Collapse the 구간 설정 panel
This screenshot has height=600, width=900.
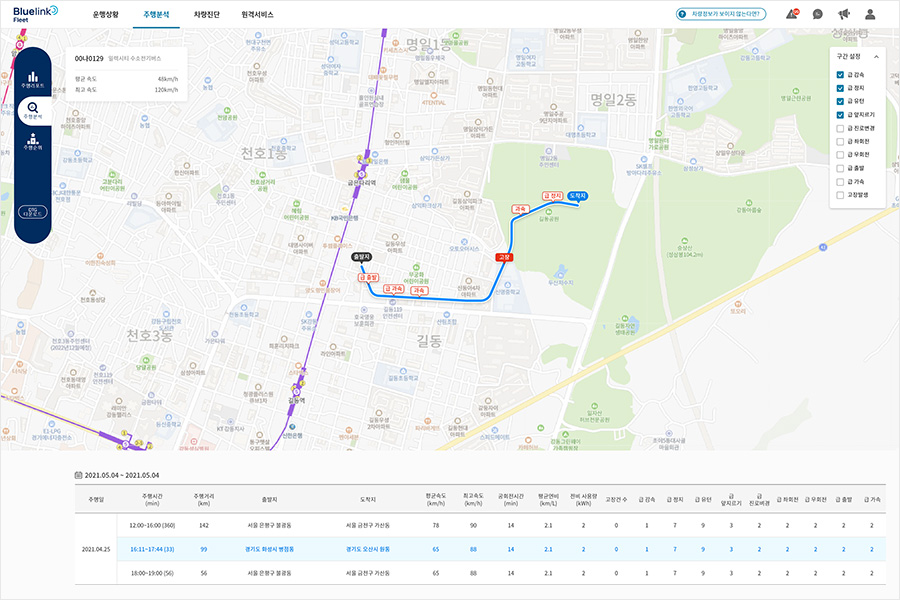[x=878, y=57]
